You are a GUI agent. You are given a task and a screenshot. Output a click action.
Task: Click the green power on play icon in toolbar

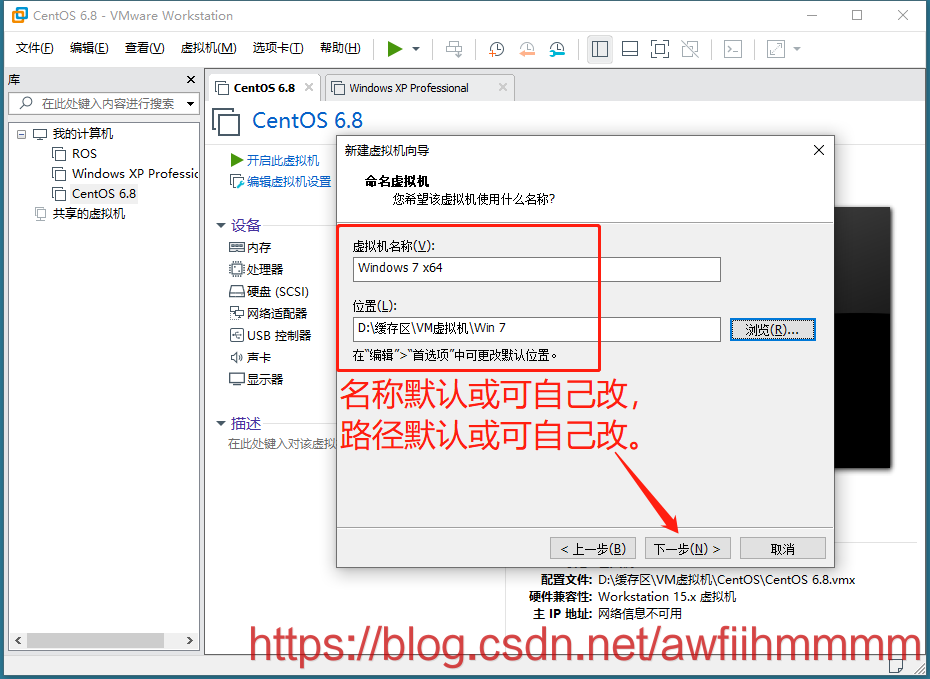(x=394, y=49)
